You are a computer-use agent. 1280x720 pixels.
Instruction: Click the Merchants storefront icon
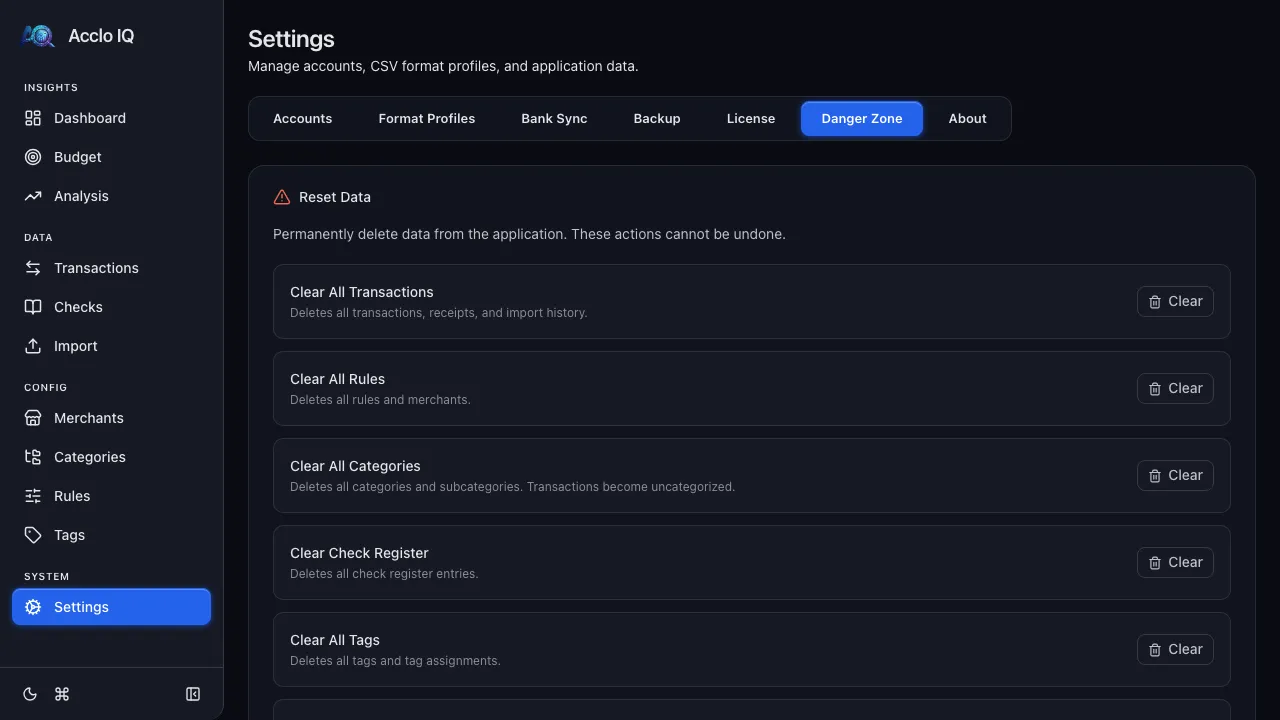tap(33, 418)
